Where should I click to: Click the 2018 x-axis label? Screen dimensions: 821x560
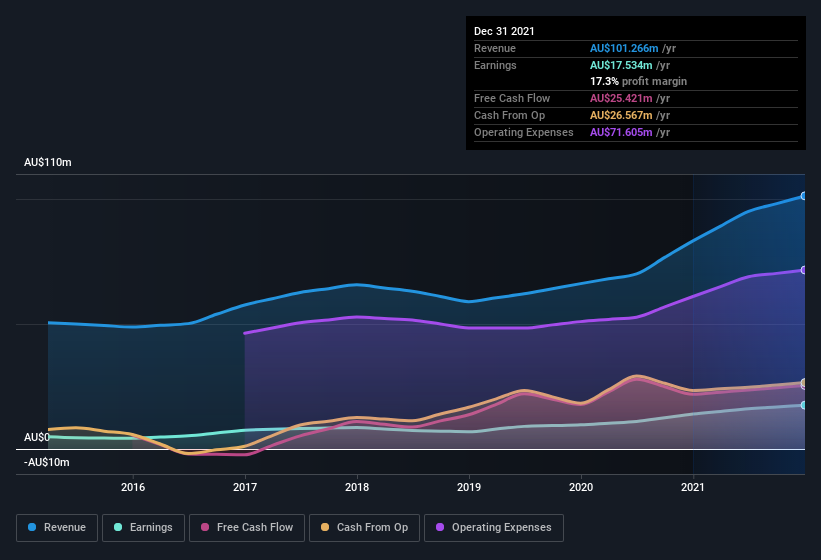357,487
